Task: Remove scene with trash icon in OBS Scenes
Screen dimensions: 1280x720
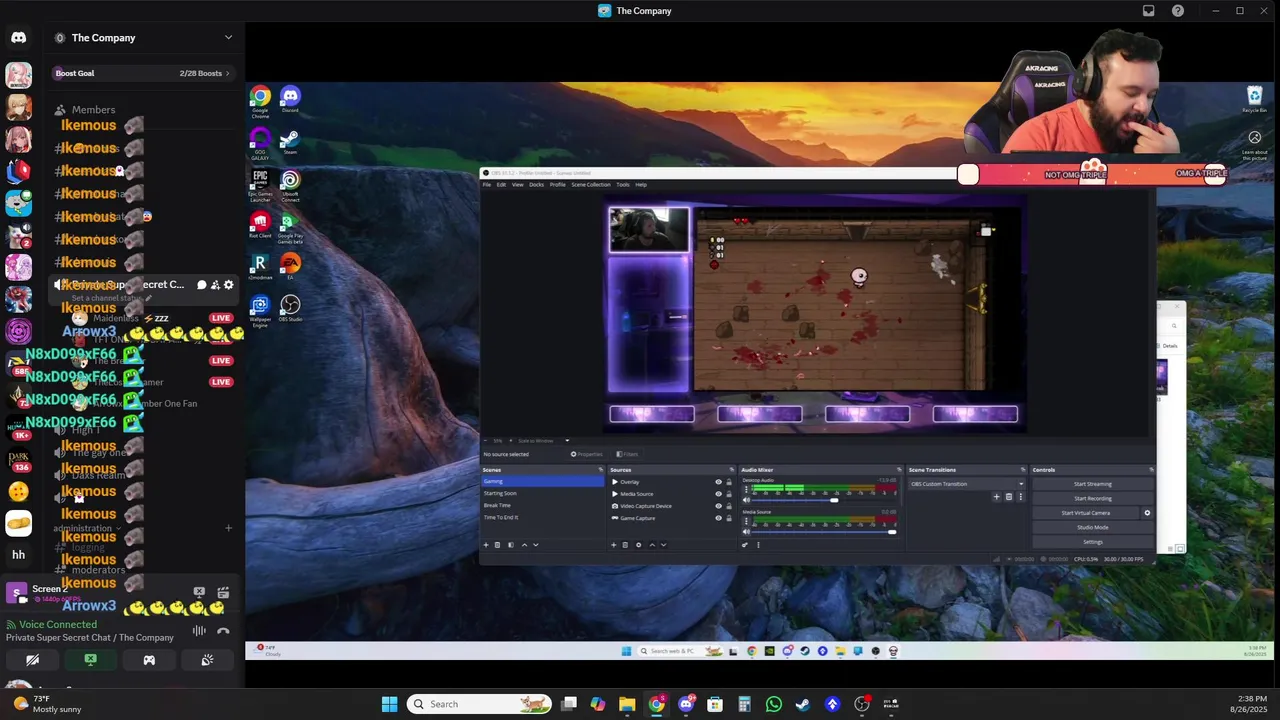Action: click(x=497, y=545)
